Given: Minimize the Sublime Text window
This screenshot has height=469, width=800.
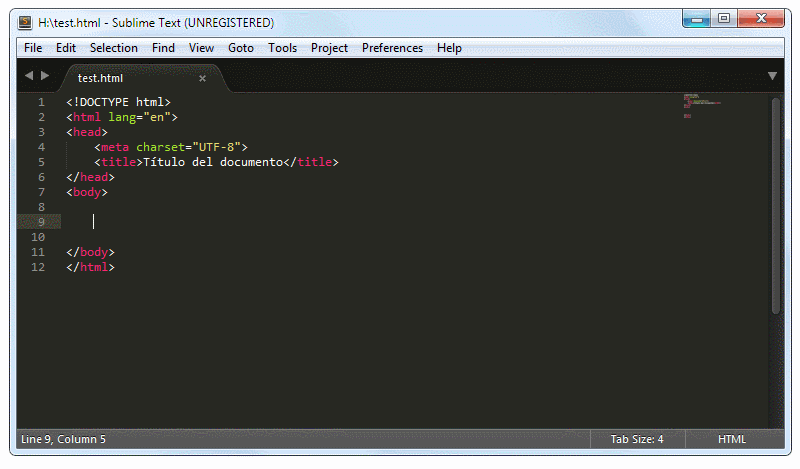Looking at the screenshot, I should point(697,19).
